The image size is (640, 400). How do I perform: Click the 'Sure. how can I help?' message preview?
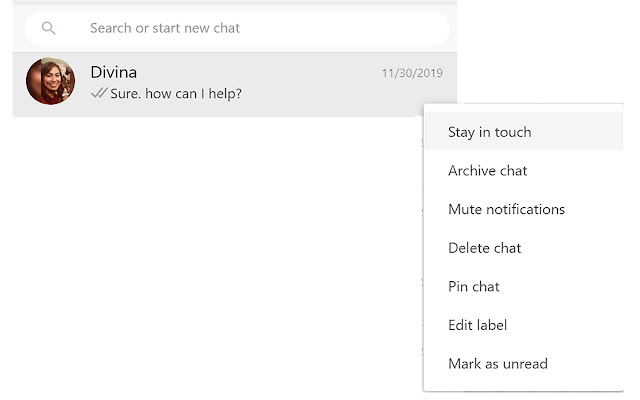pyautogui.click(x=176, y=94)
